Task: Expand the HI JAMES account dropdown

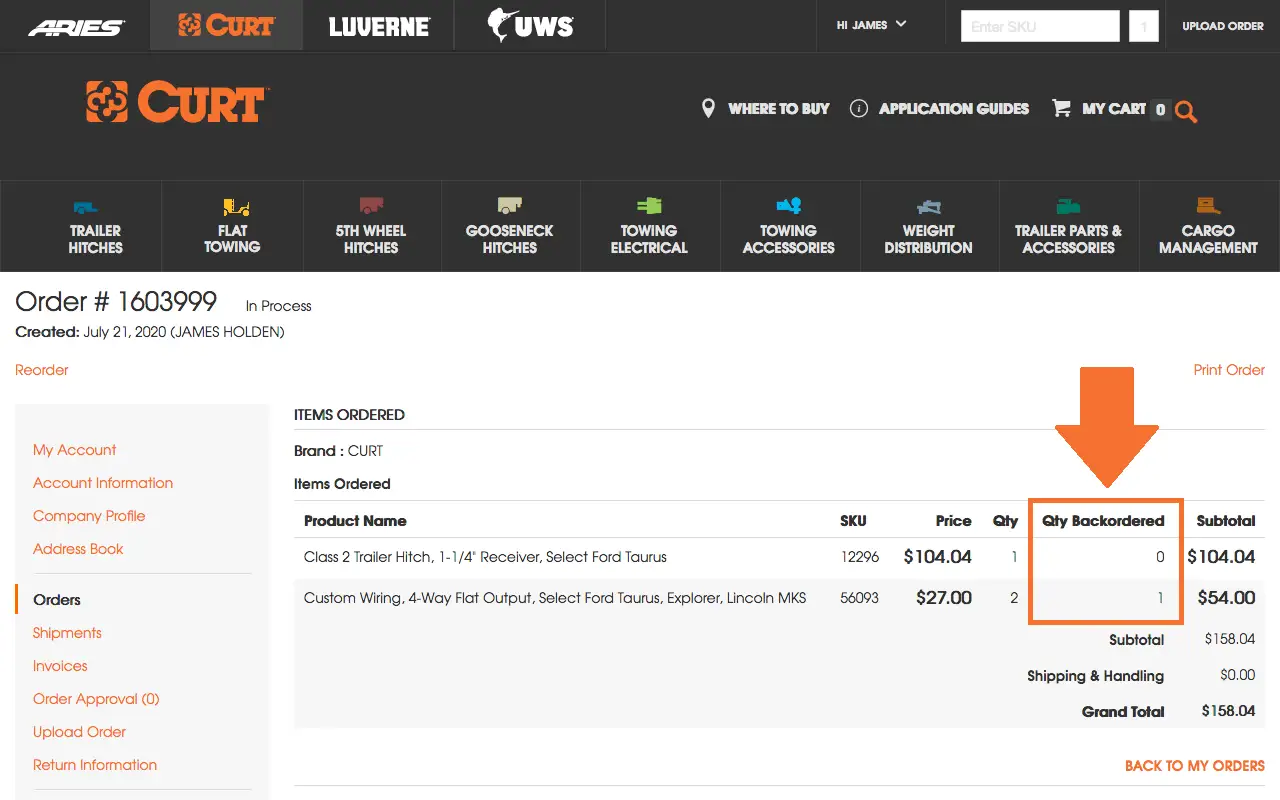Action: coord(870,26)
